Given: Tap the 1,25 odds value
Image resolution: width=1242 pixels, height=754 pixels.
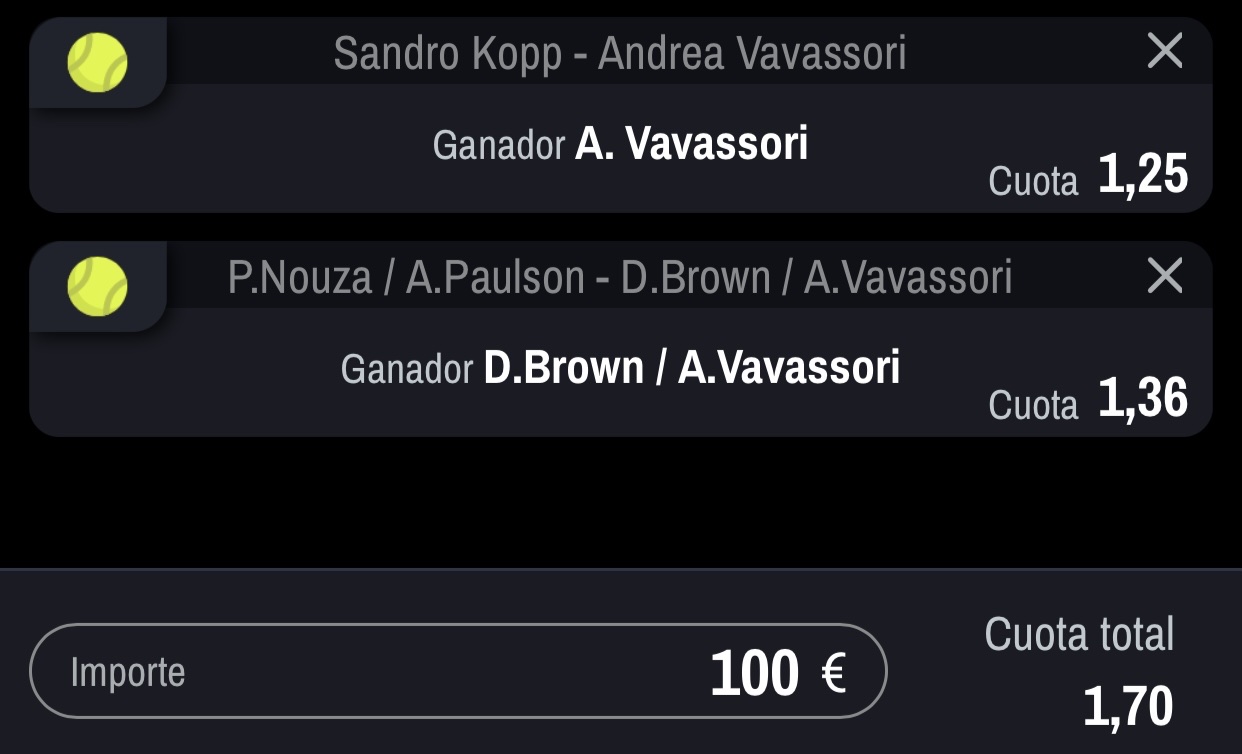Looking at the screenshot, I should [x=1143, y=176].
